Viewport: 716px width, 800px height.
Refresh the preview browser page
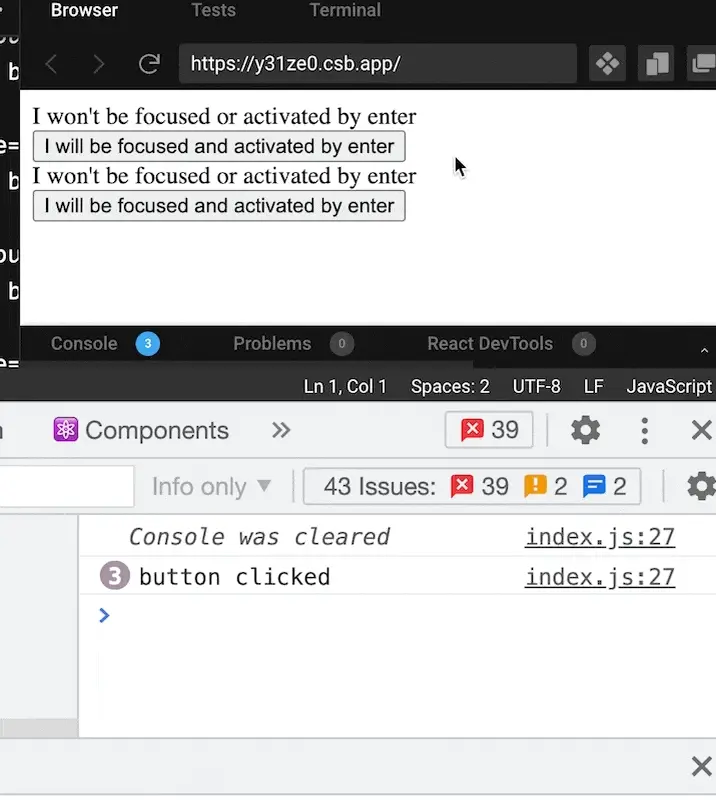tap(150, 64)
